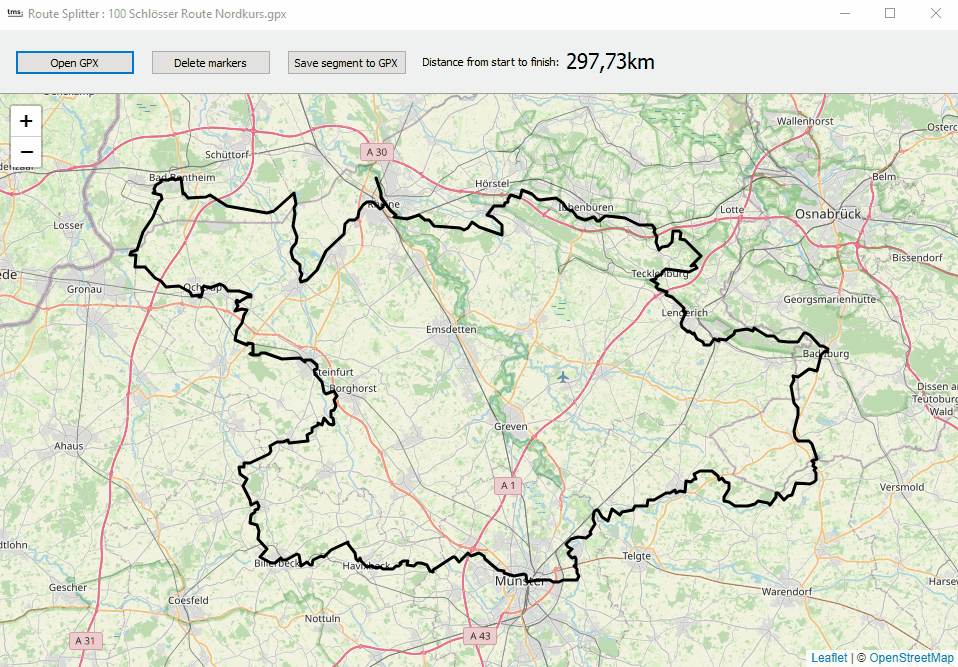Click the Greven town label

click(x=511, y=426)
